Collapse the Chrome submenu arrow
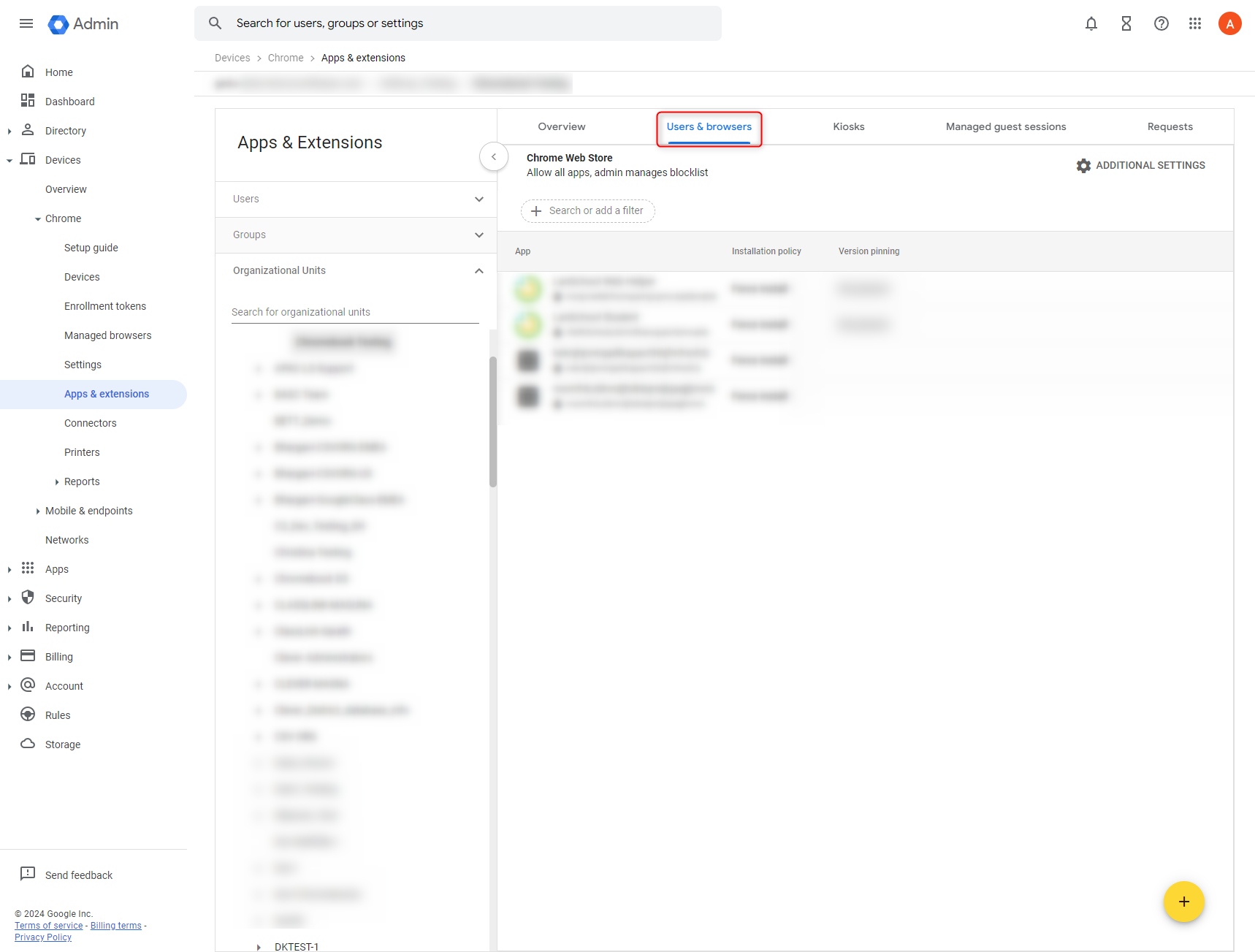Viewport: 1255px width, 952px height. (x=38, y=218)
